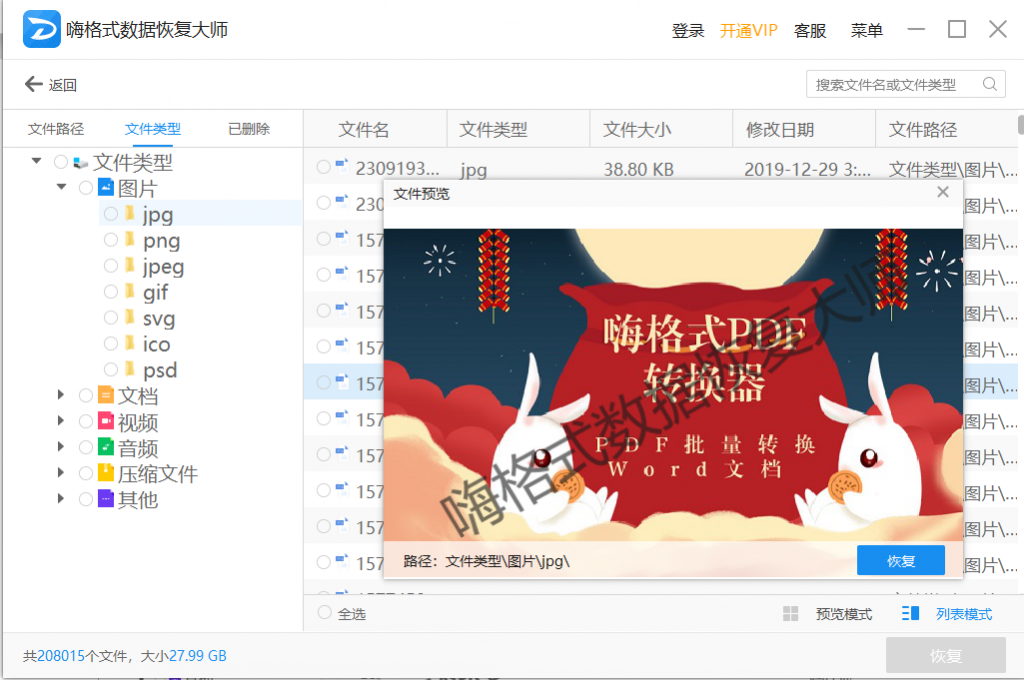Click the app logo icon in title bar

[x=42, y=29]
